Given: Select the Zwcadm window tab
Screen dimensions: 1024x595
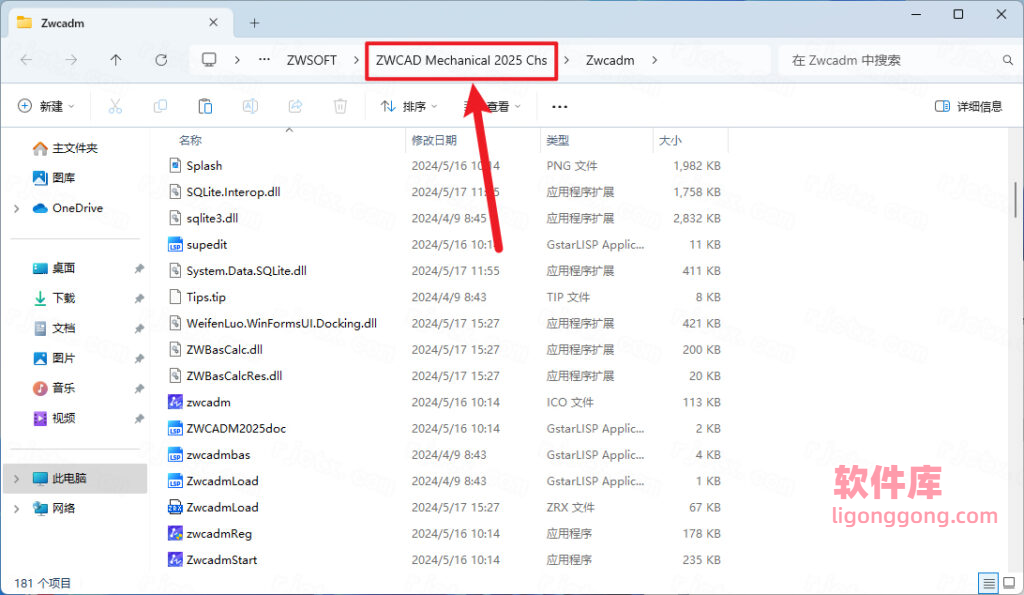Looking at the screenshot, I should 118,23.
